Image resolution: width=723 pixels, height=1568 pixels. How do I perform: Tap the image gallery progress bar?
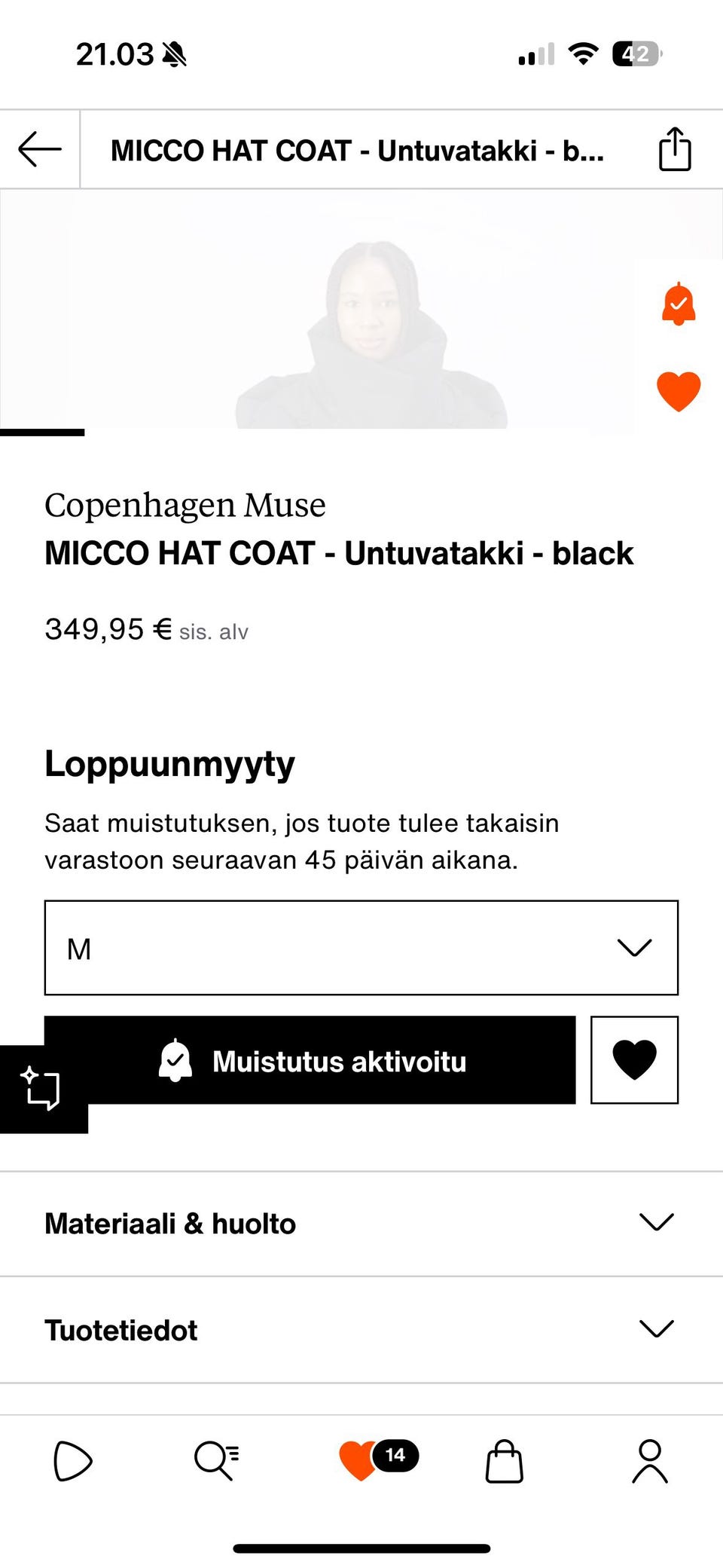(42, 432)
